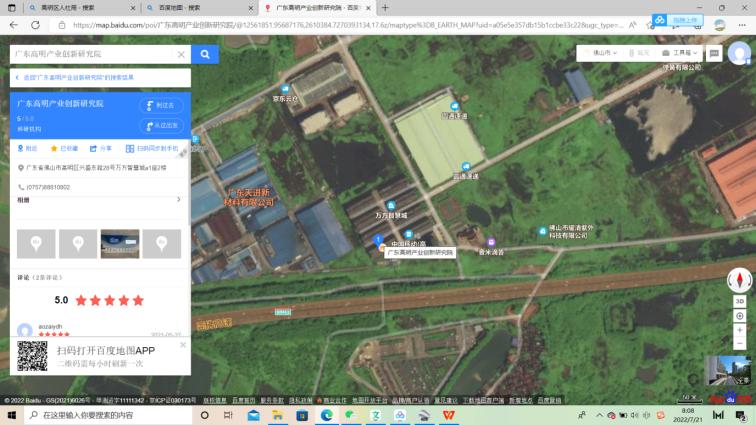
Task: Open the WPS Office taskbar icon
Action: point(448,415)
